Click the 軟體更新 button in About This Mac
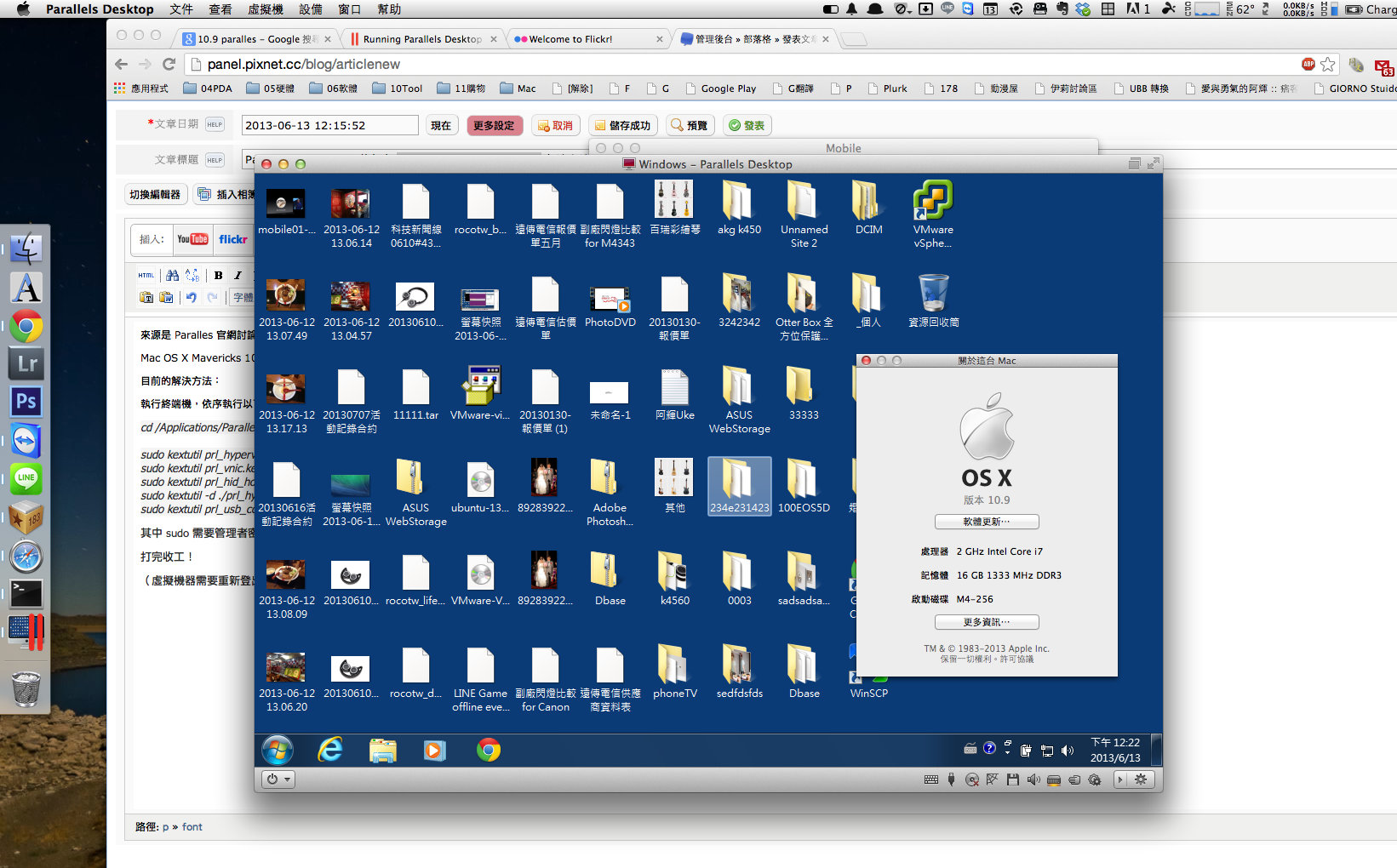 pos(987,522)
